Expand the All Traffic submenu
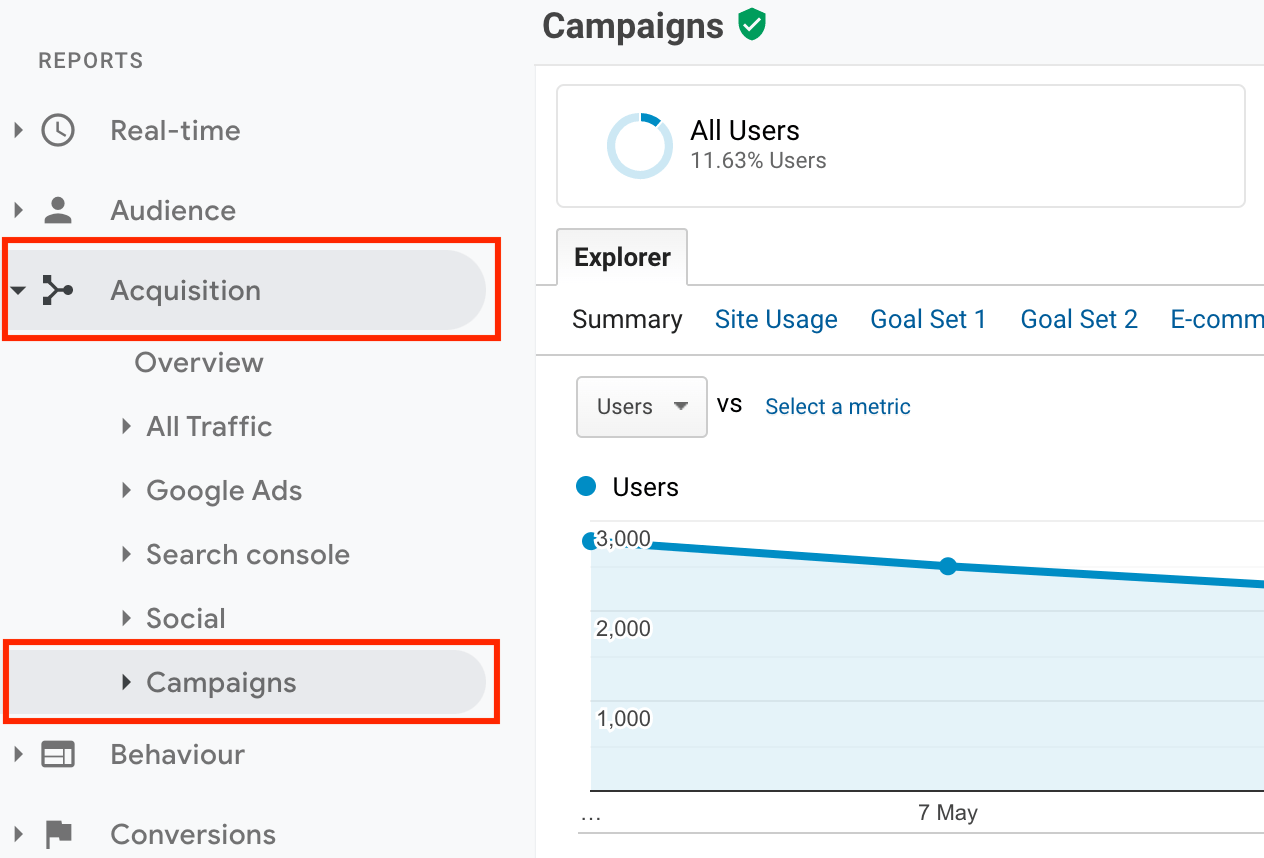This screenshot has width=1264, height=858. coord(126,426)
